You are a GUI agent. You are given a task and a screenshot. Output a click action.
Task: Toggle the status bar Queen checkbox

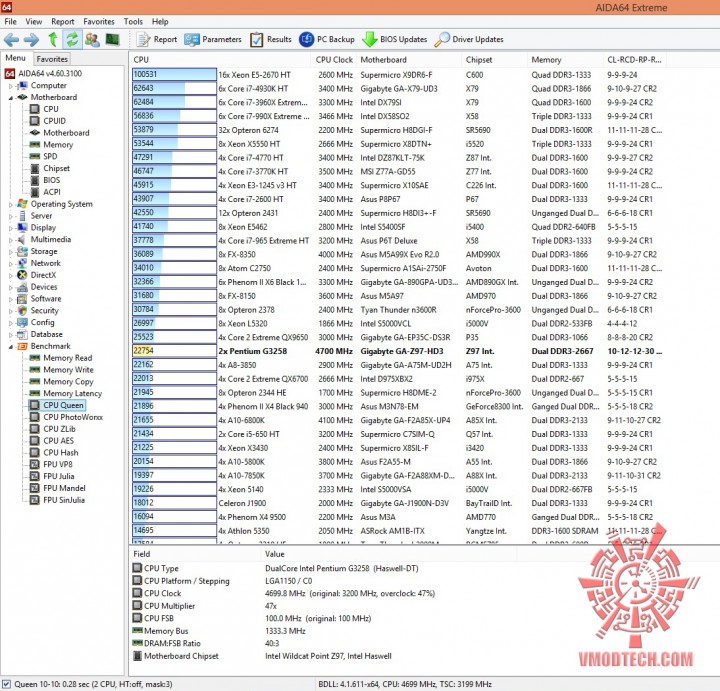click(x=6, y=684)
